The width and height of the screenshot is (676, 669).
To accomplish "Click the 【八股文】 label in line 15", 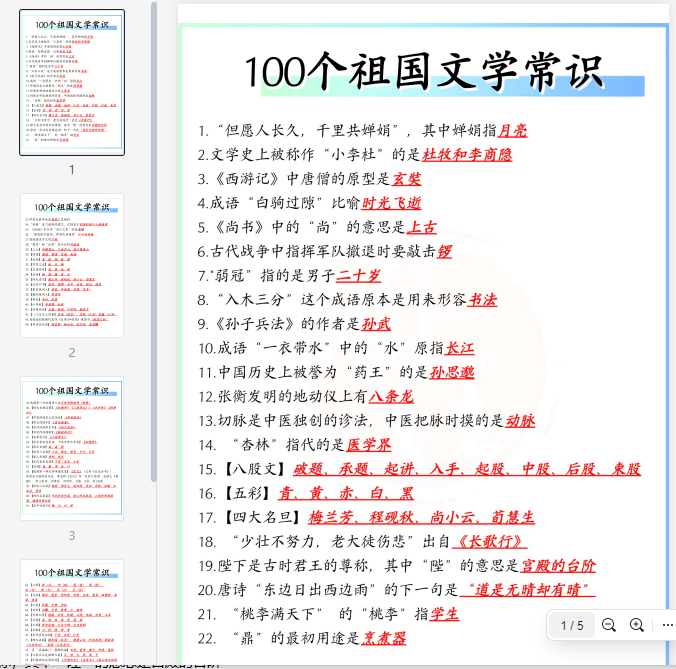I will [255, 469].
